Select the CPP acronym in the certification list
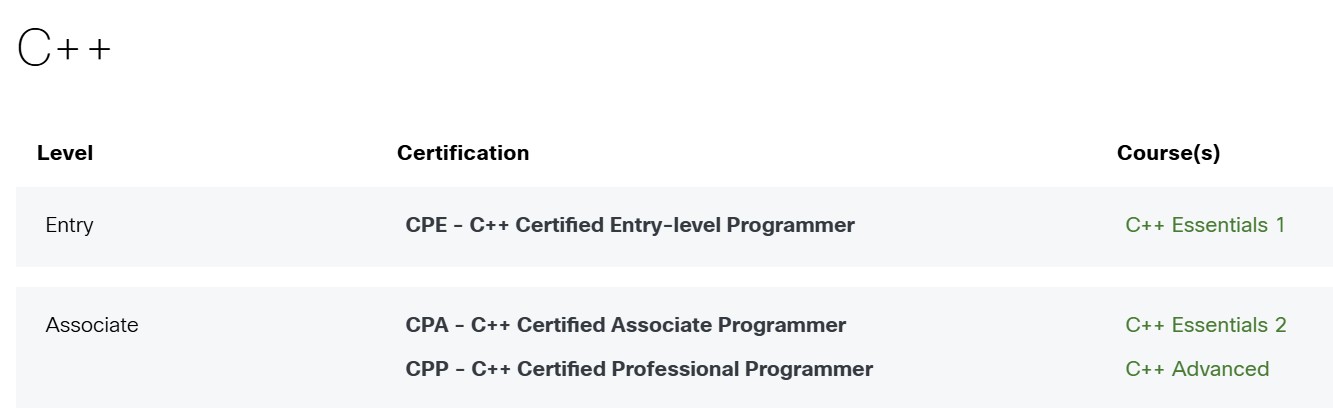The height and width of the screenshot is (408, 1333). (x=426, y=369)
